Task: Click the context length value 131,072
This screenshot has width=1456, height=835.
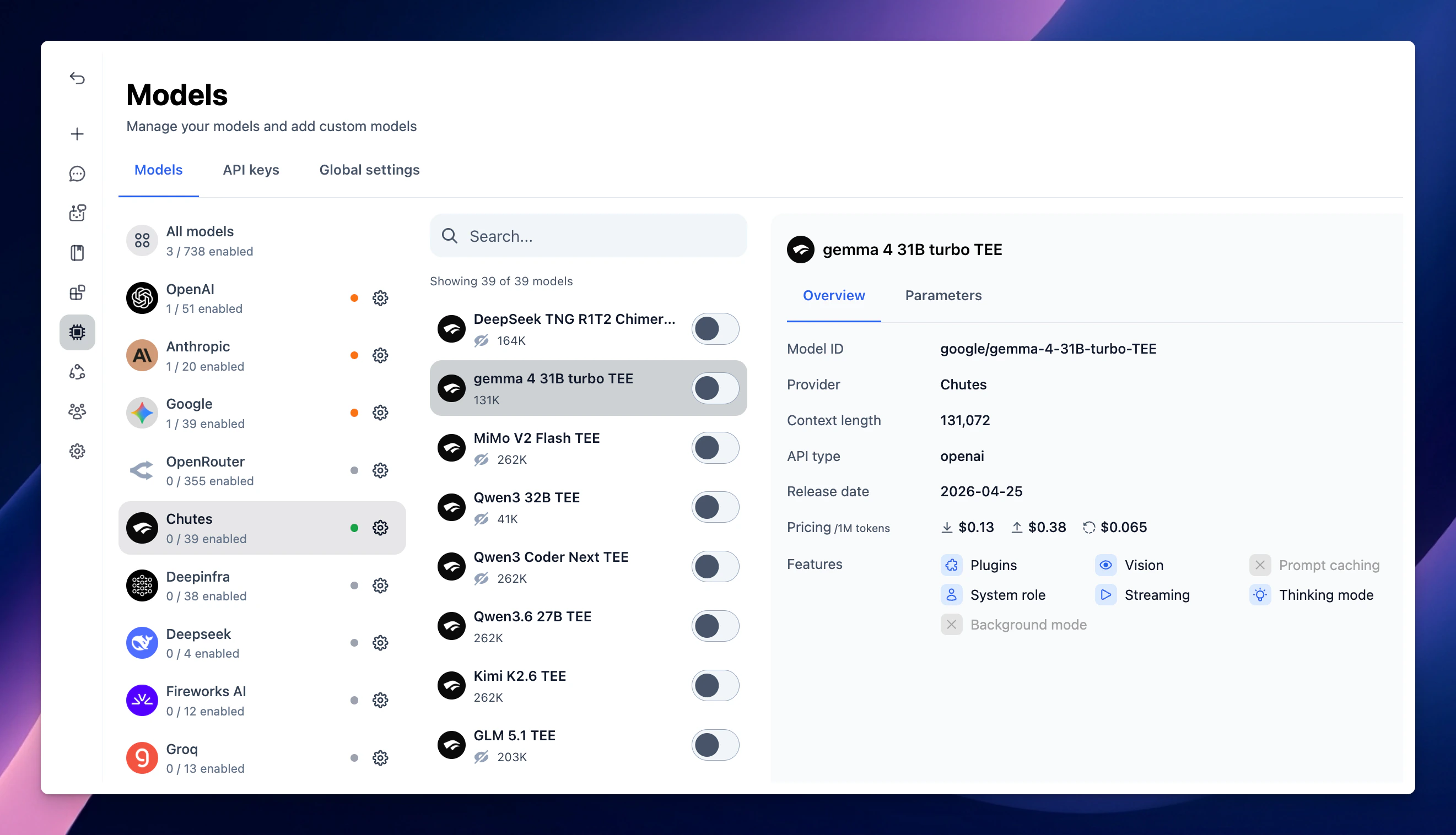Action: [965, 420]
